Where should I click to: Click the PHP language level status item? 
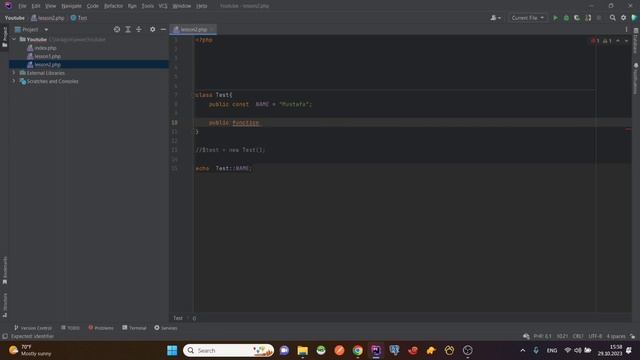coord(542,336)
